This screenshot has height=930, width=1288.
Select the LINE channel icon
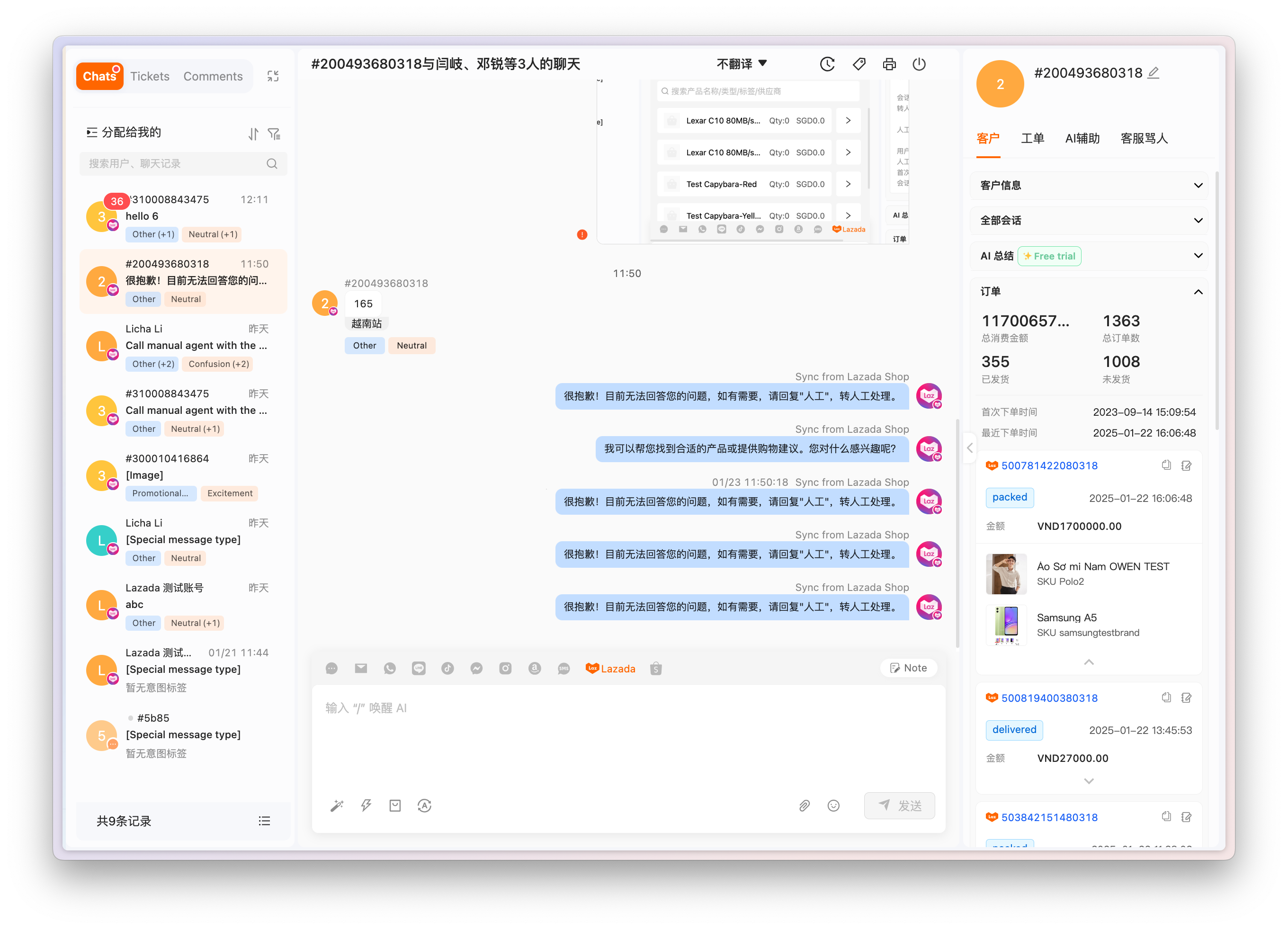(x=419, y=668)
